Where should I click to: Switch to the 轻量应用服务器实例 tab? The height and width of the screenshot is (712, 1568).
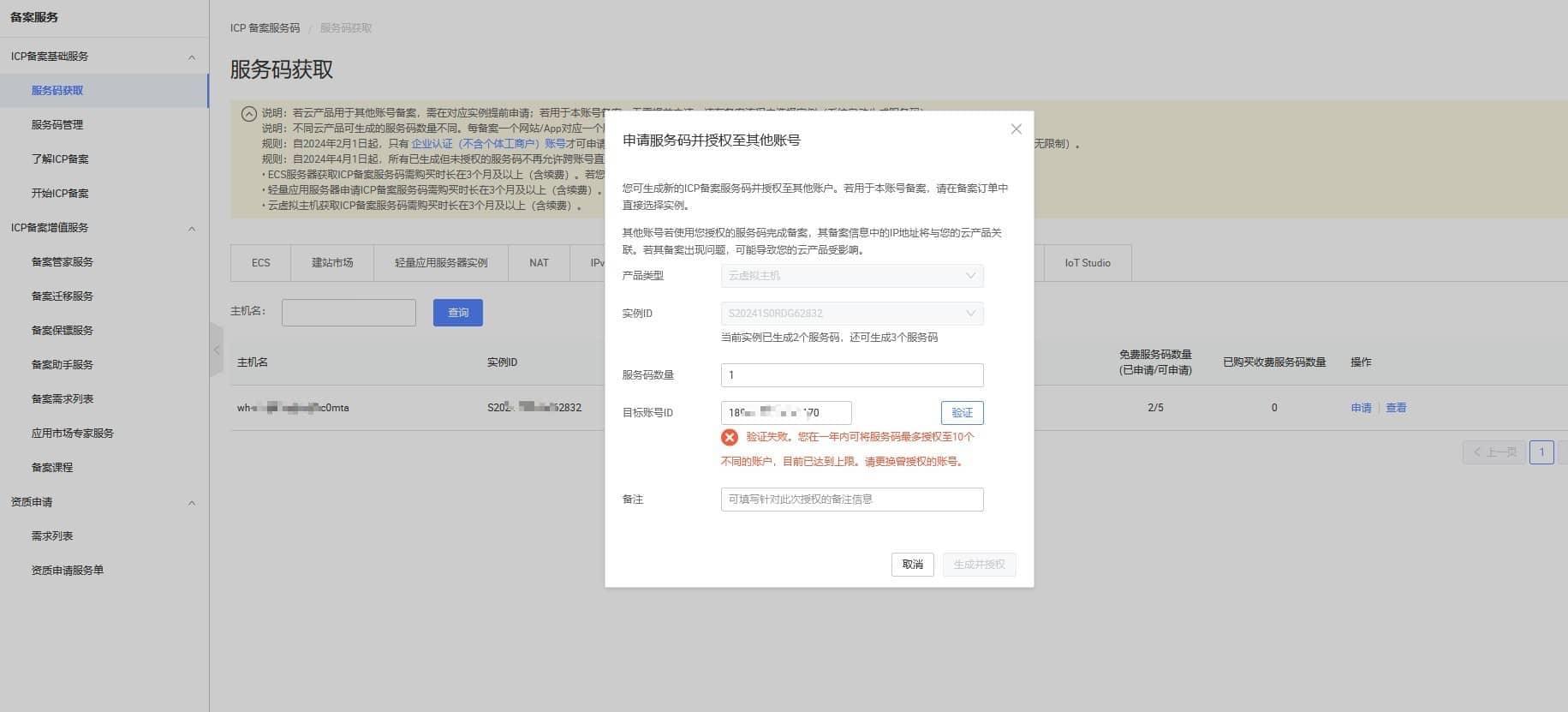(x=441, y=263)
